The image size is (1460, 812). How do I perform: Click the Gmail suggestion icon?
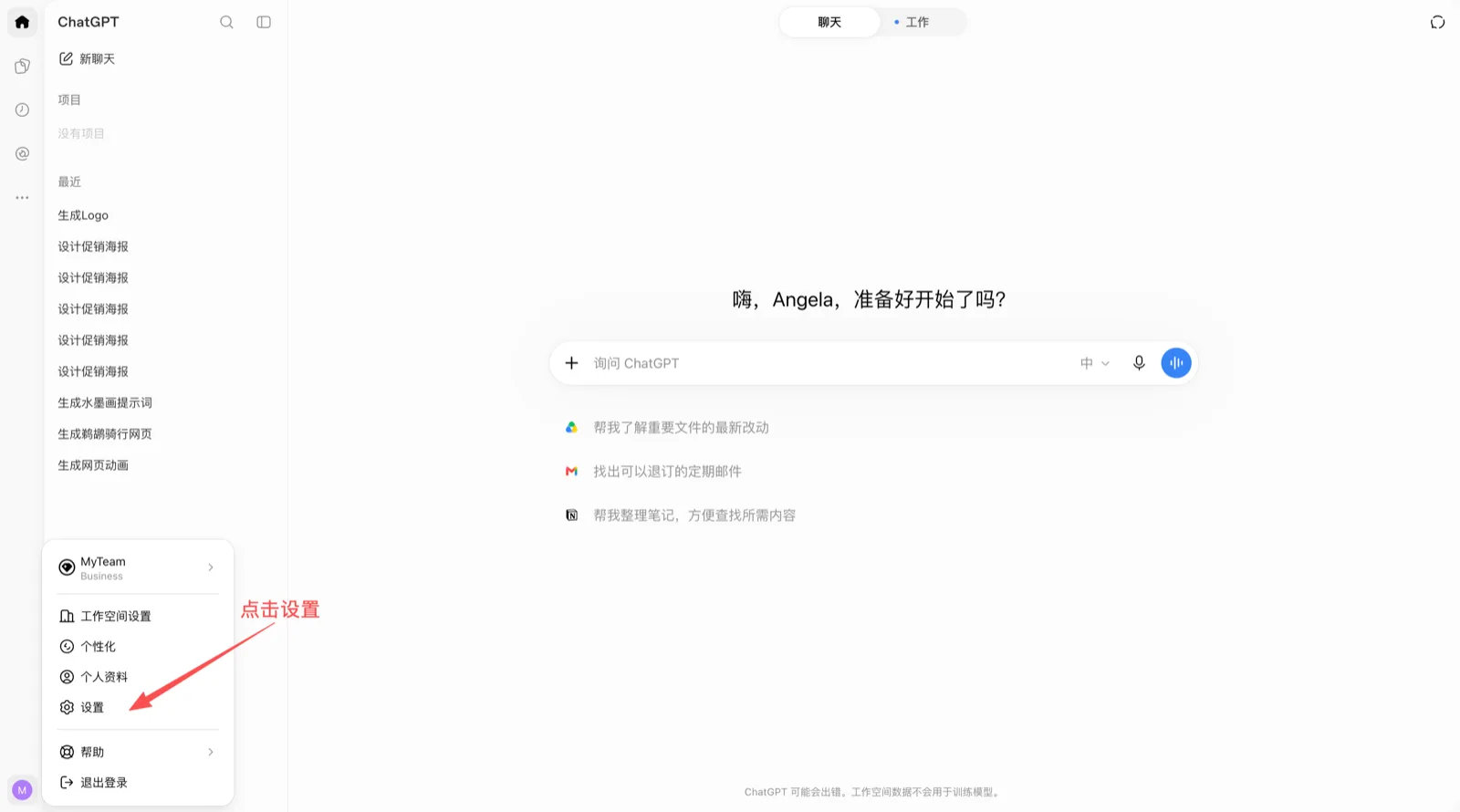coord(571,471)
